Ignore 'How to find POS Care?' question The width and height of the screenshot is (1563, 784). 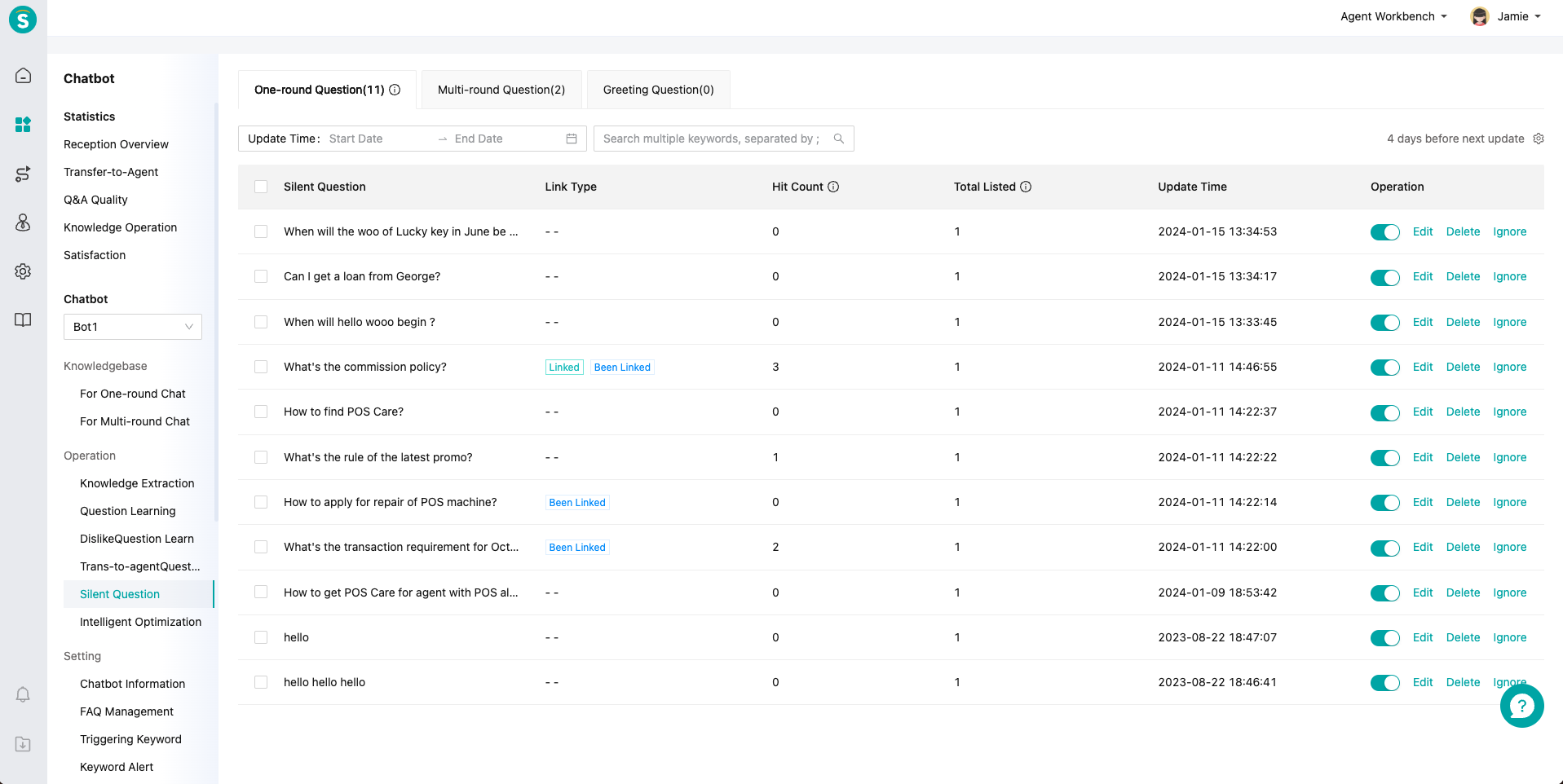(x=1510, y=412)
